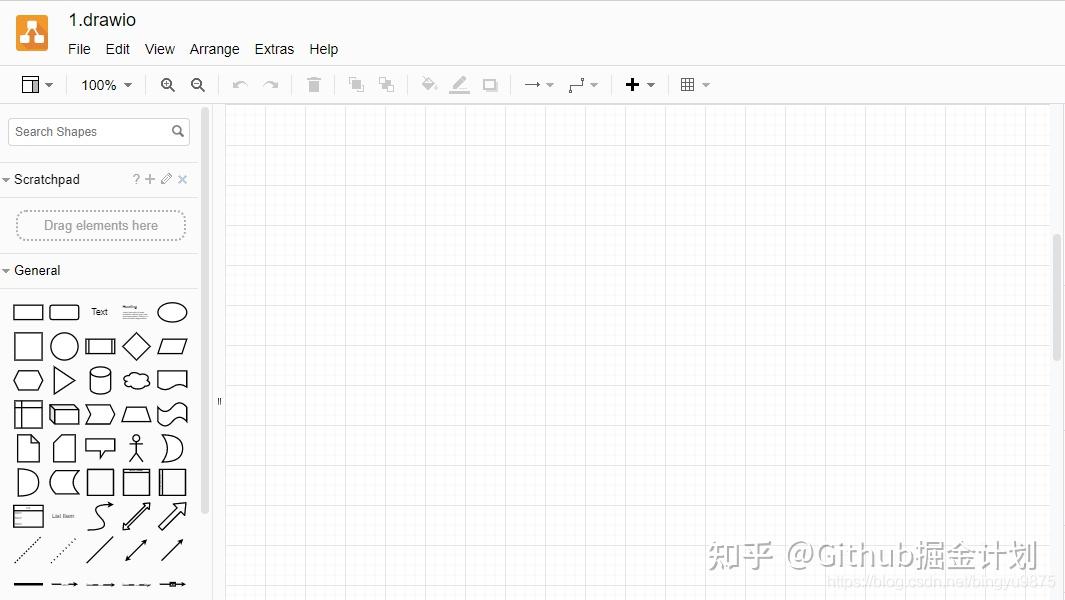Open the 100% zoom level dropdown
The image size is (1065, 600).
click(107, 85)
